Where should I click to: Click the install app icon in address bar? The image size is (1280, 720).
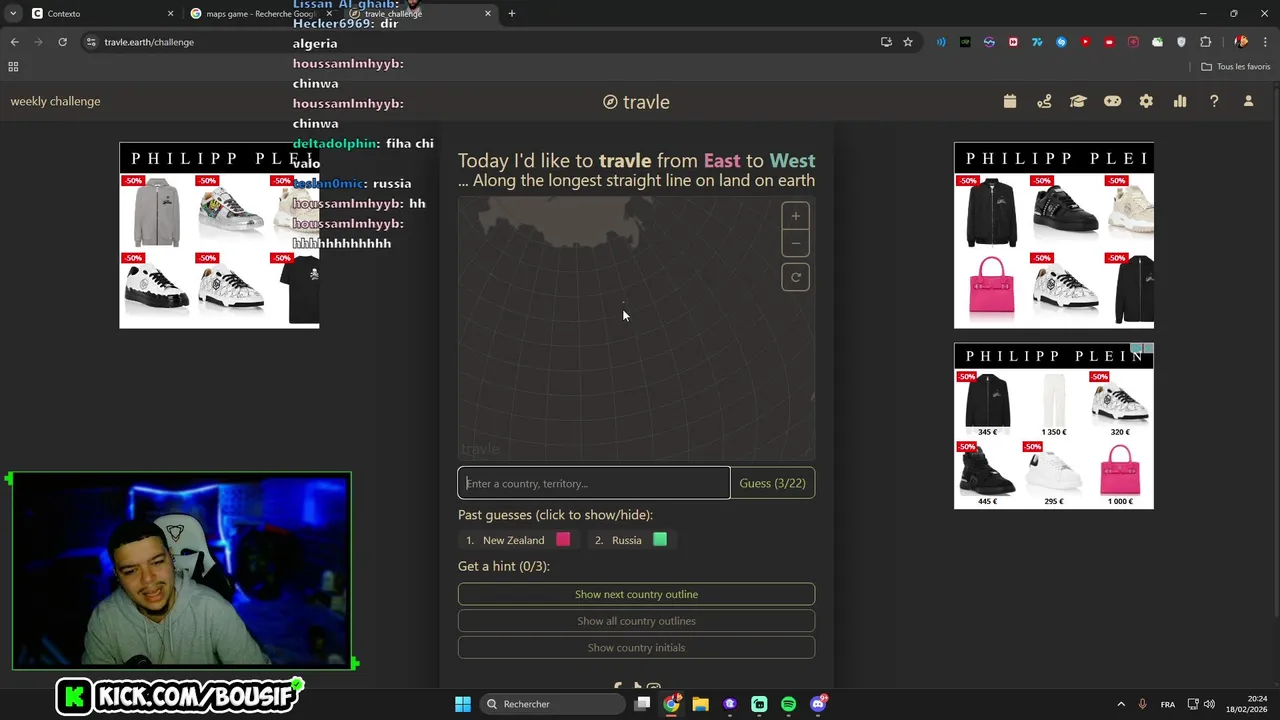886,42
